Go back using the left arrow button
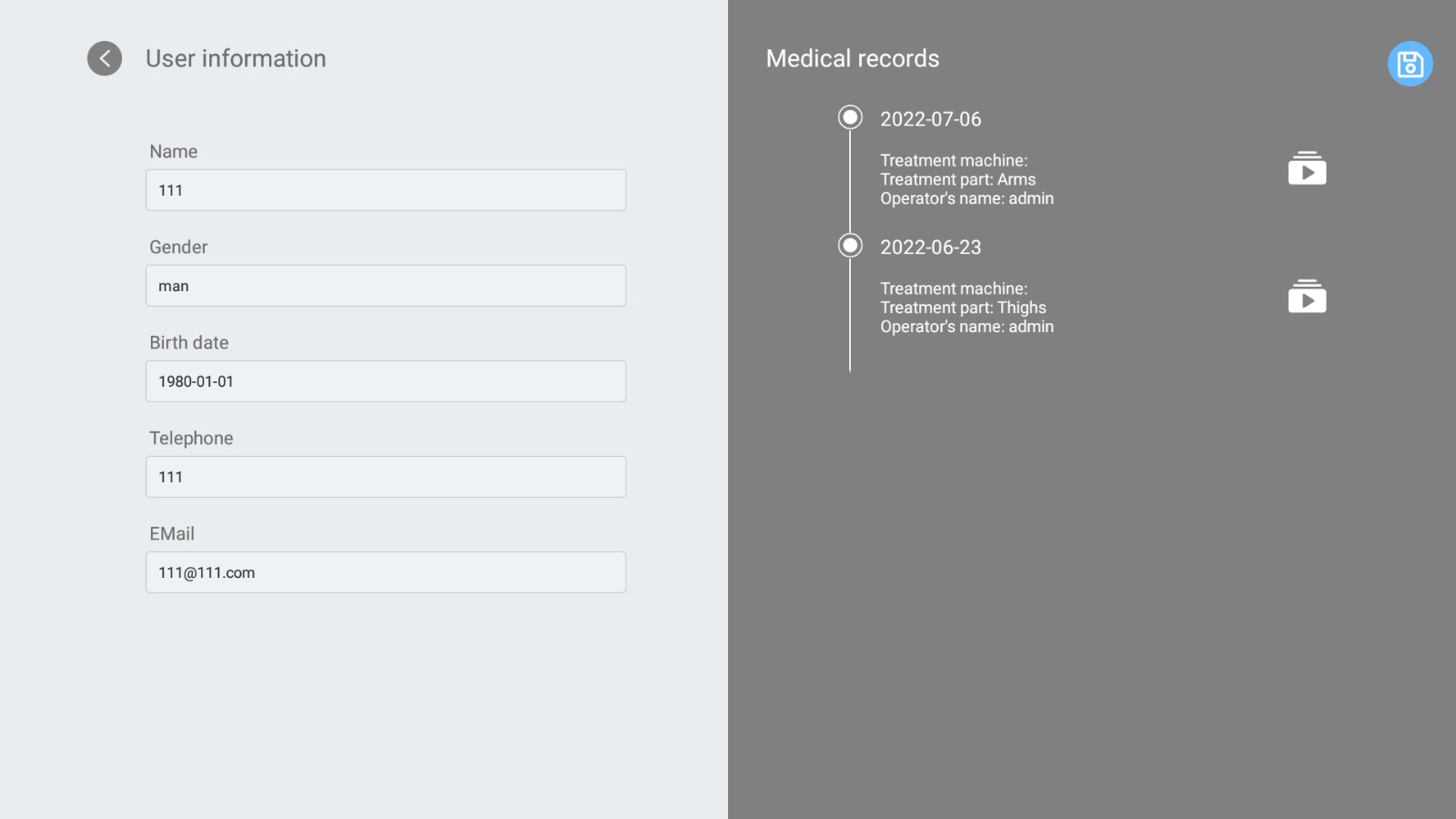Image resolution: width=1456 pixels, height=819 pixels. [105, 58]
